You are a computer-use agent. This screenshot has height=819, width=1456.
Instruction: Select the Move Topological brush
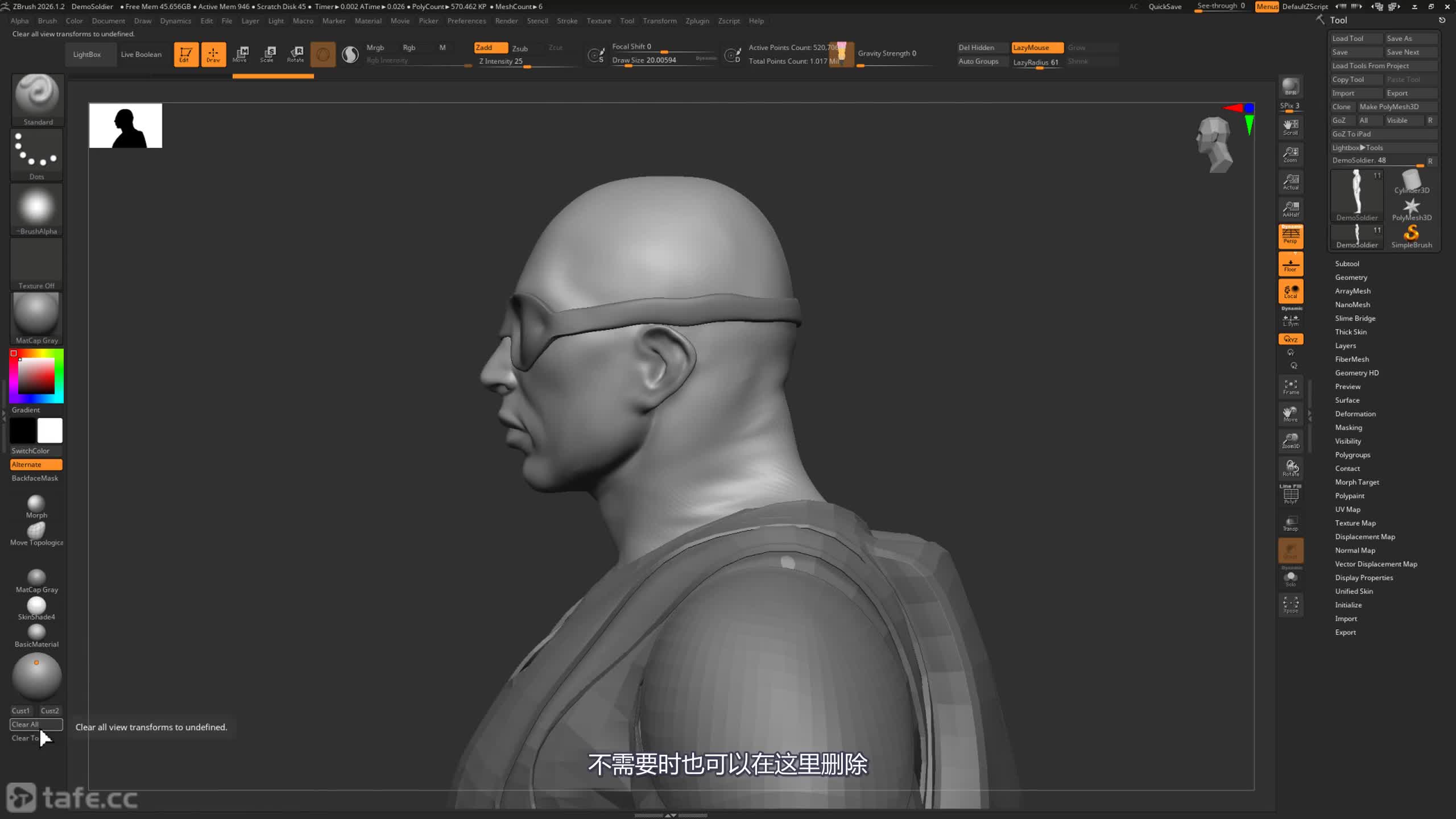(x=36, y=535)
